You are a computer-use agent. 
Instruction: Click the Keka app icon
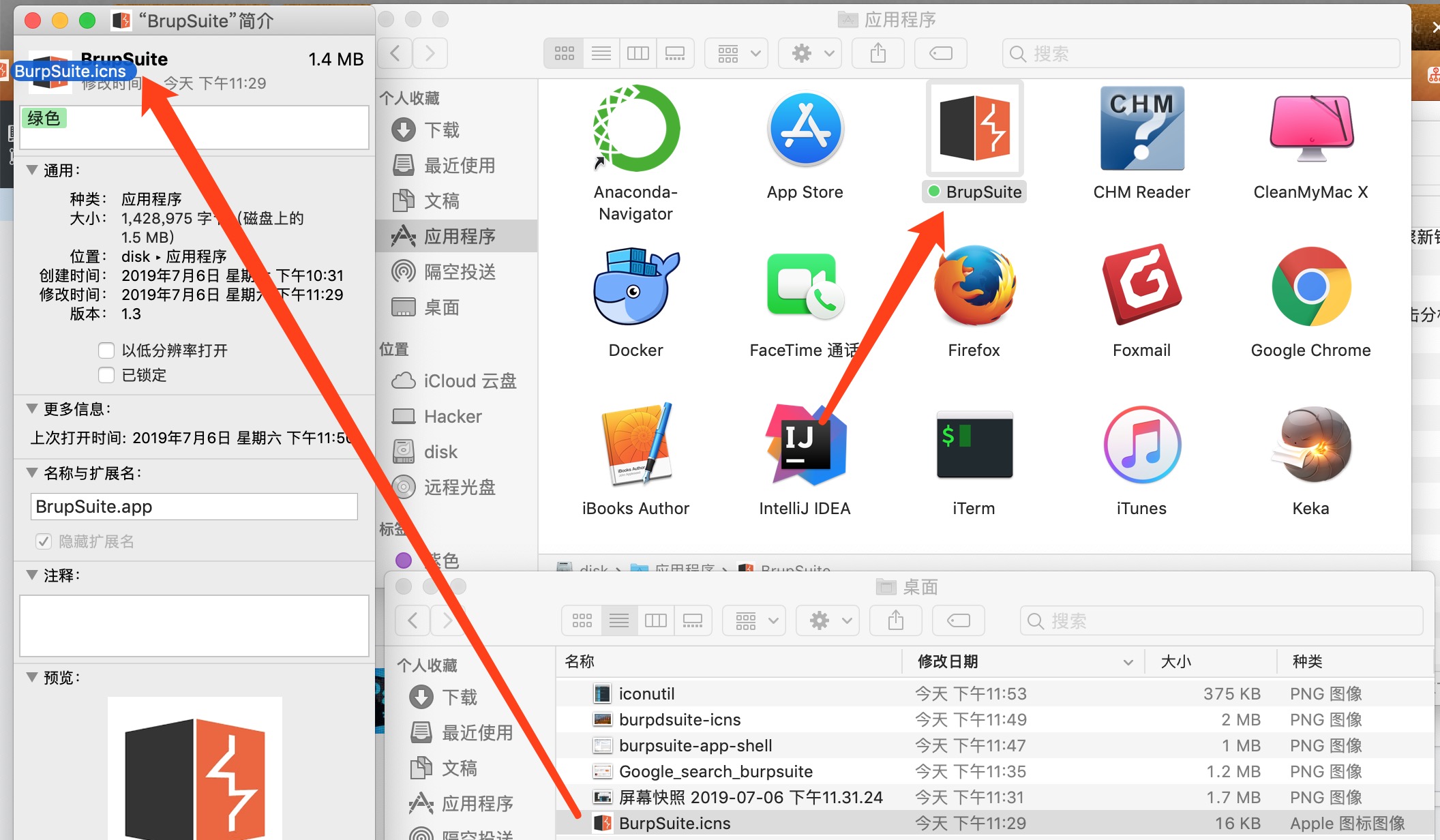[x=1310, y=445]
